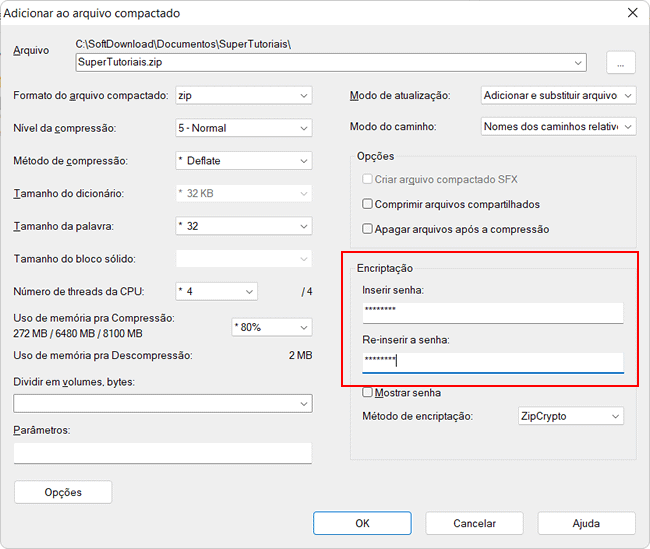The height and width of the screenshot is (549, 650).
Task: Click the Inserir senha password field
Action: (x=492, y=313)
